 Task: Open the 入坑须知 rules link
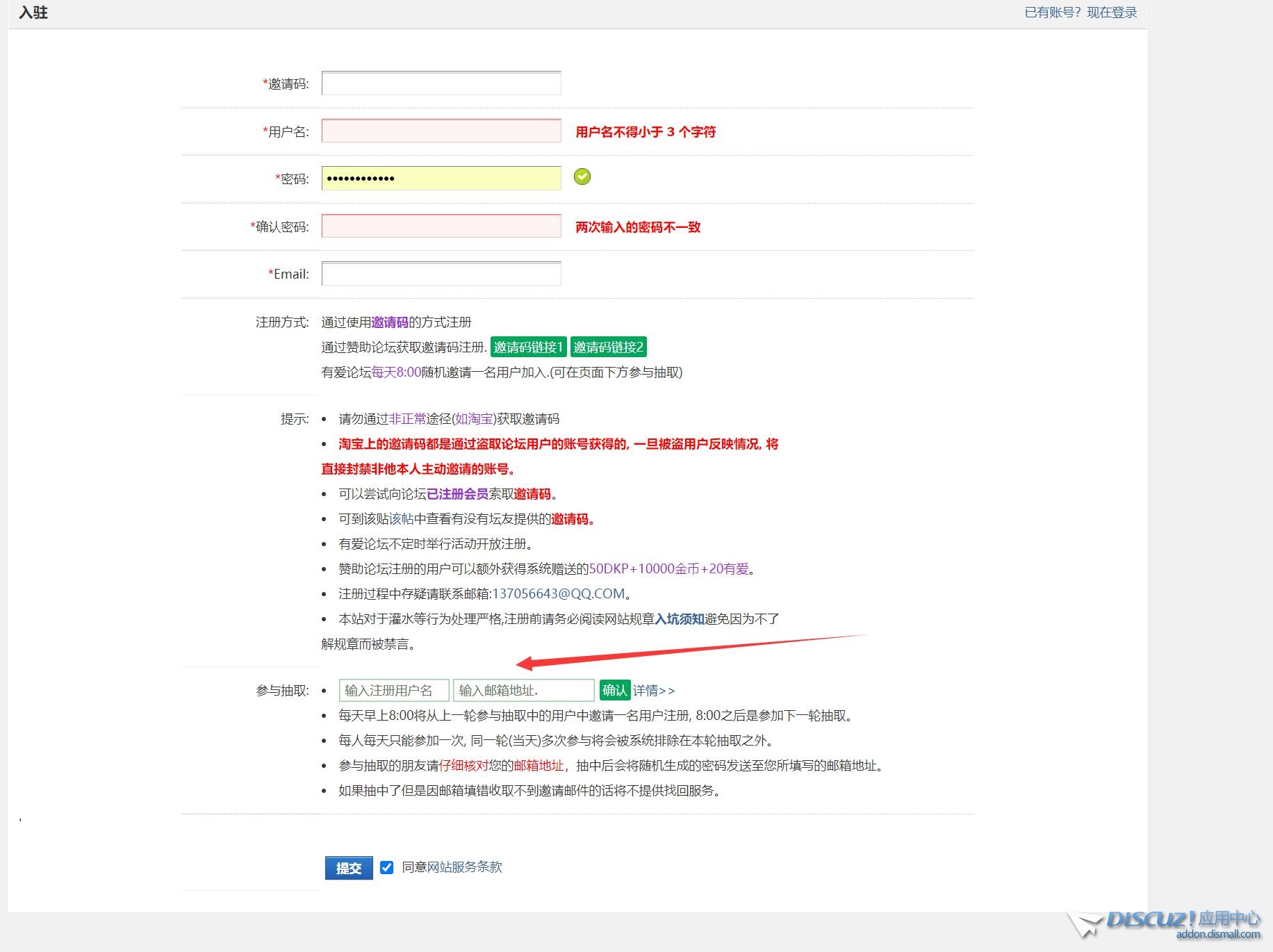[680, 618]
